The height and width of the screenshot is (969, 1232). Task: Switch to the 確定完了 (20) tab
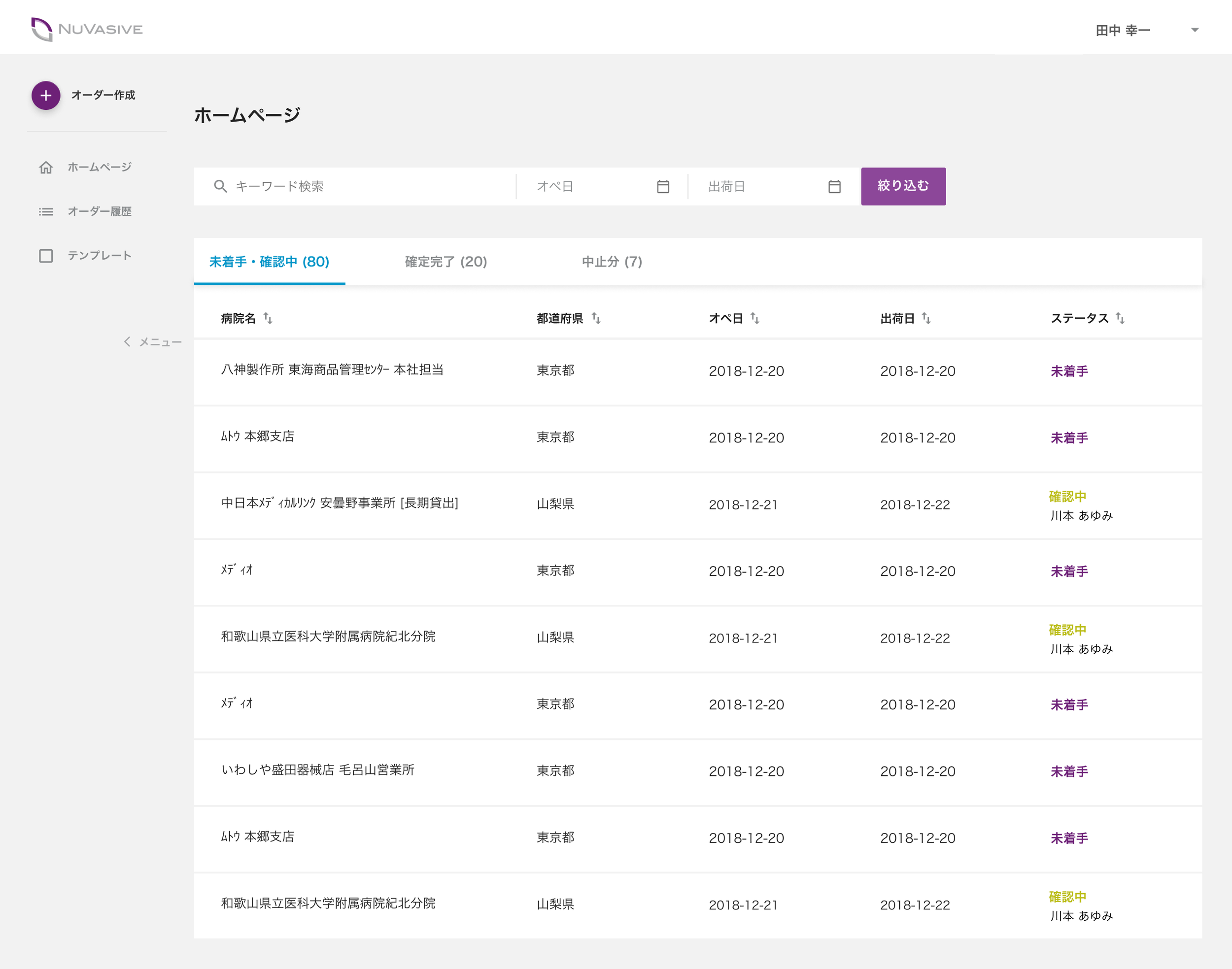[x=446, y=262]
